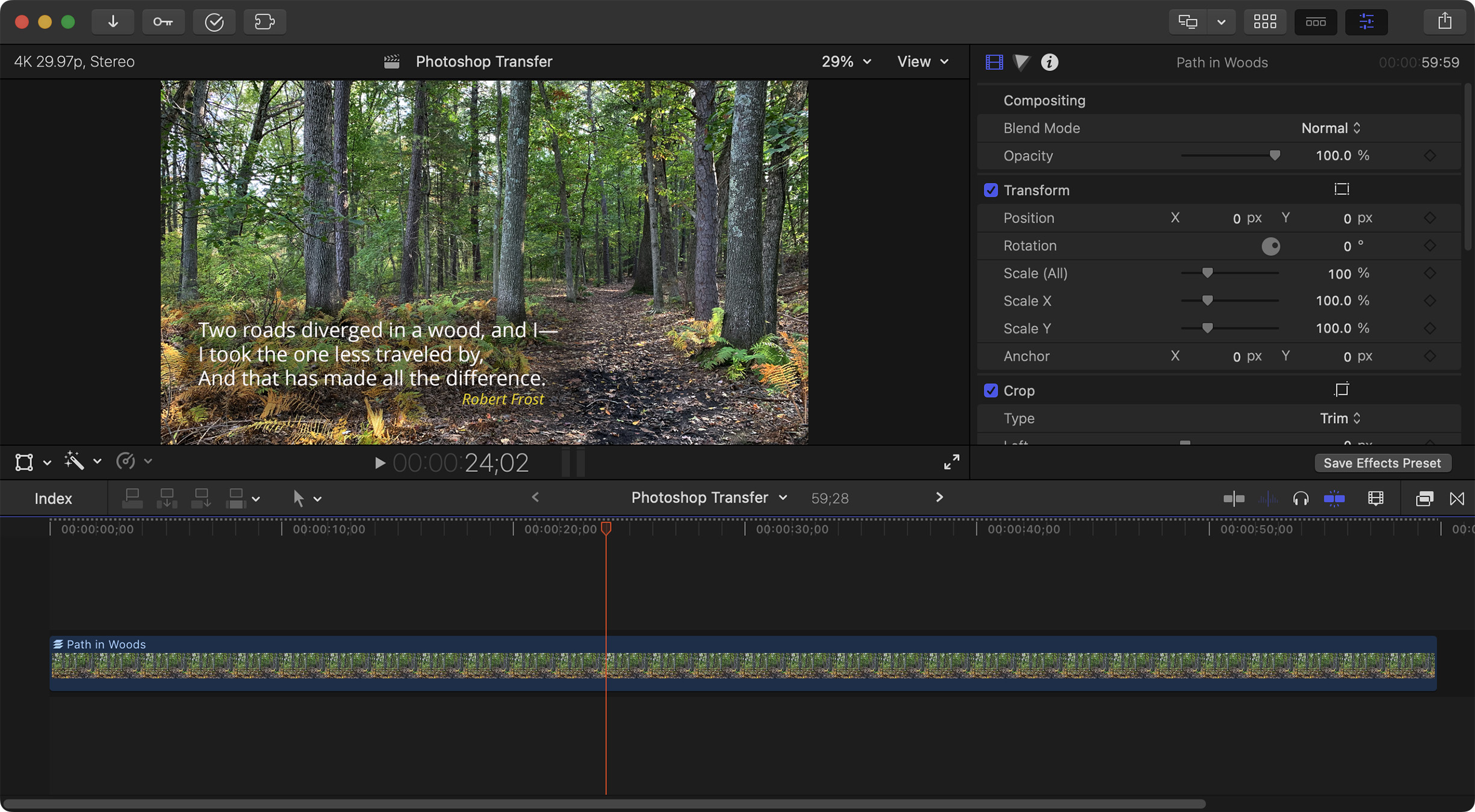This screenshot has height=812, width=1475.
Task: Disable the Transform checkbox
Action: [990, 190]
